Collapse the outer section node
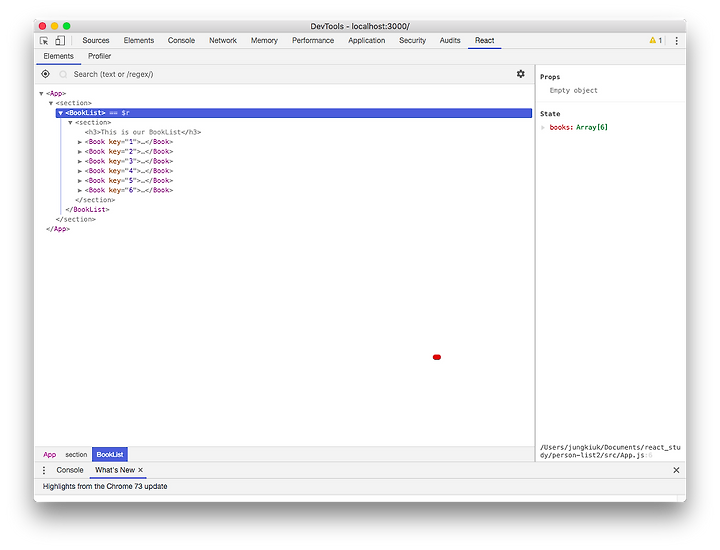Viewport: 720px width, 550px height. coord(51,103)
